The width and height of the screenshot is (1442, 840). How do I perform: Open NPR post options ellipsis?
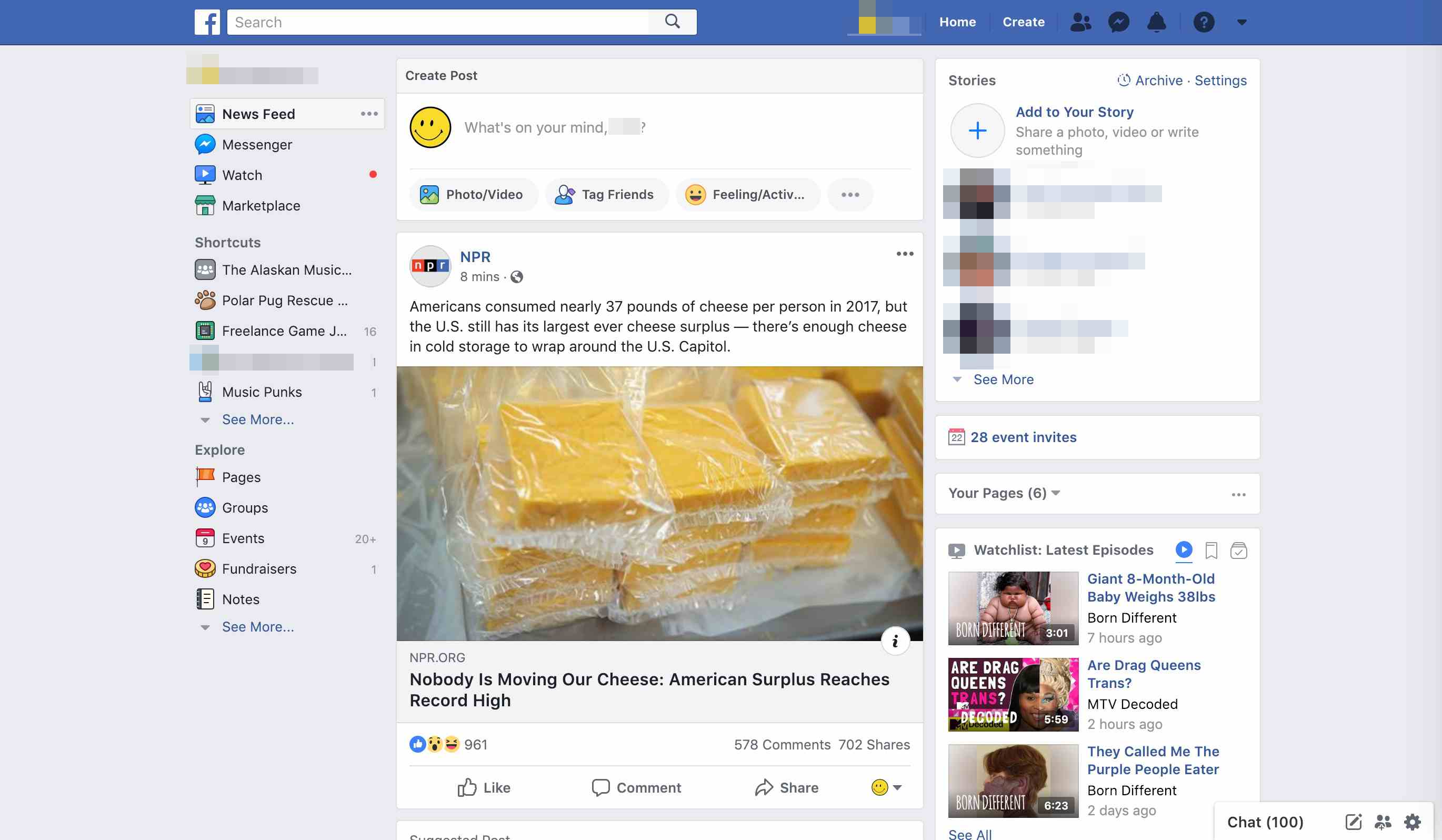(905, 254)
